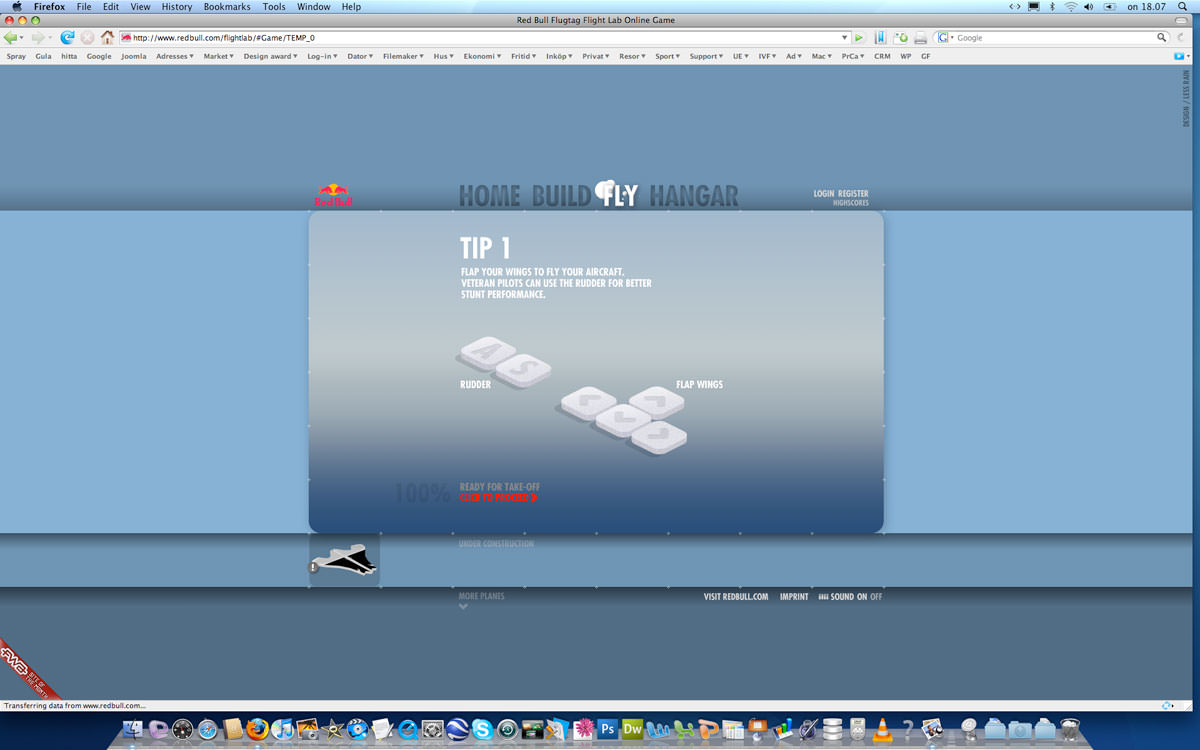
Task: Open the IMPRINT link
Action: [794, 597]
